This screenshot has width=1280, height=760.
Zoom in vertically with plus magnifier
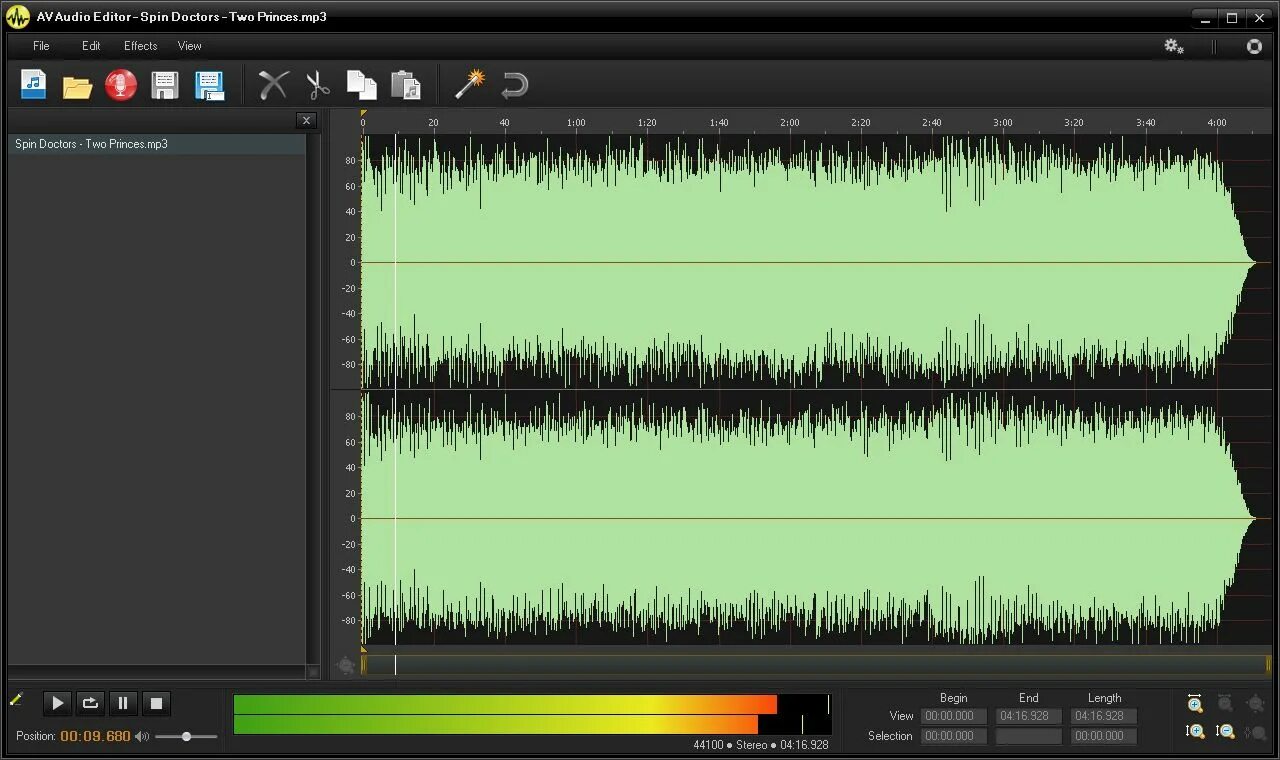pos(1195,731)
